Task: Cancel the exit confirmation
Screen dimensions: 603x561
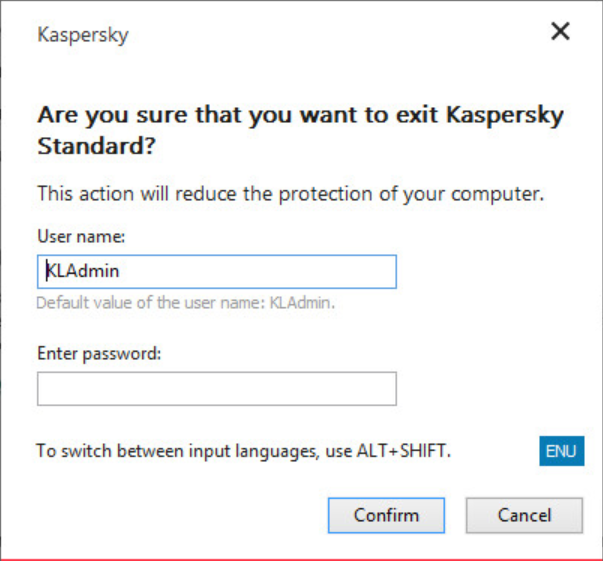Action: [x=524, y=516]
